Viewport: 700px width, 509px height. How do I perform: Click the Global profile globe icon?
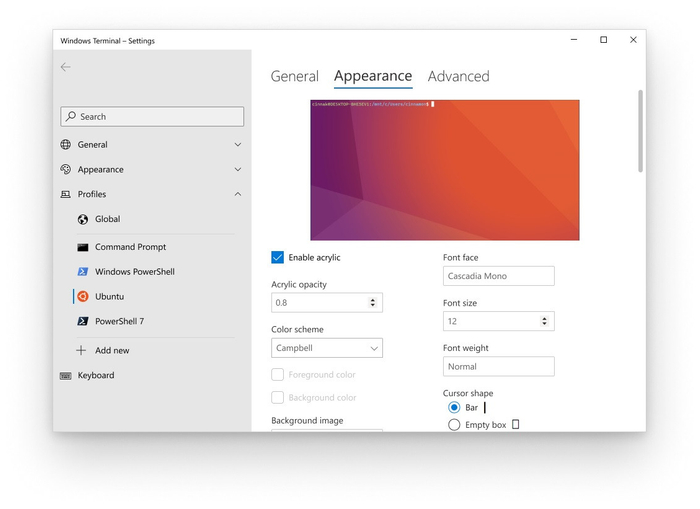coord(83,219)
